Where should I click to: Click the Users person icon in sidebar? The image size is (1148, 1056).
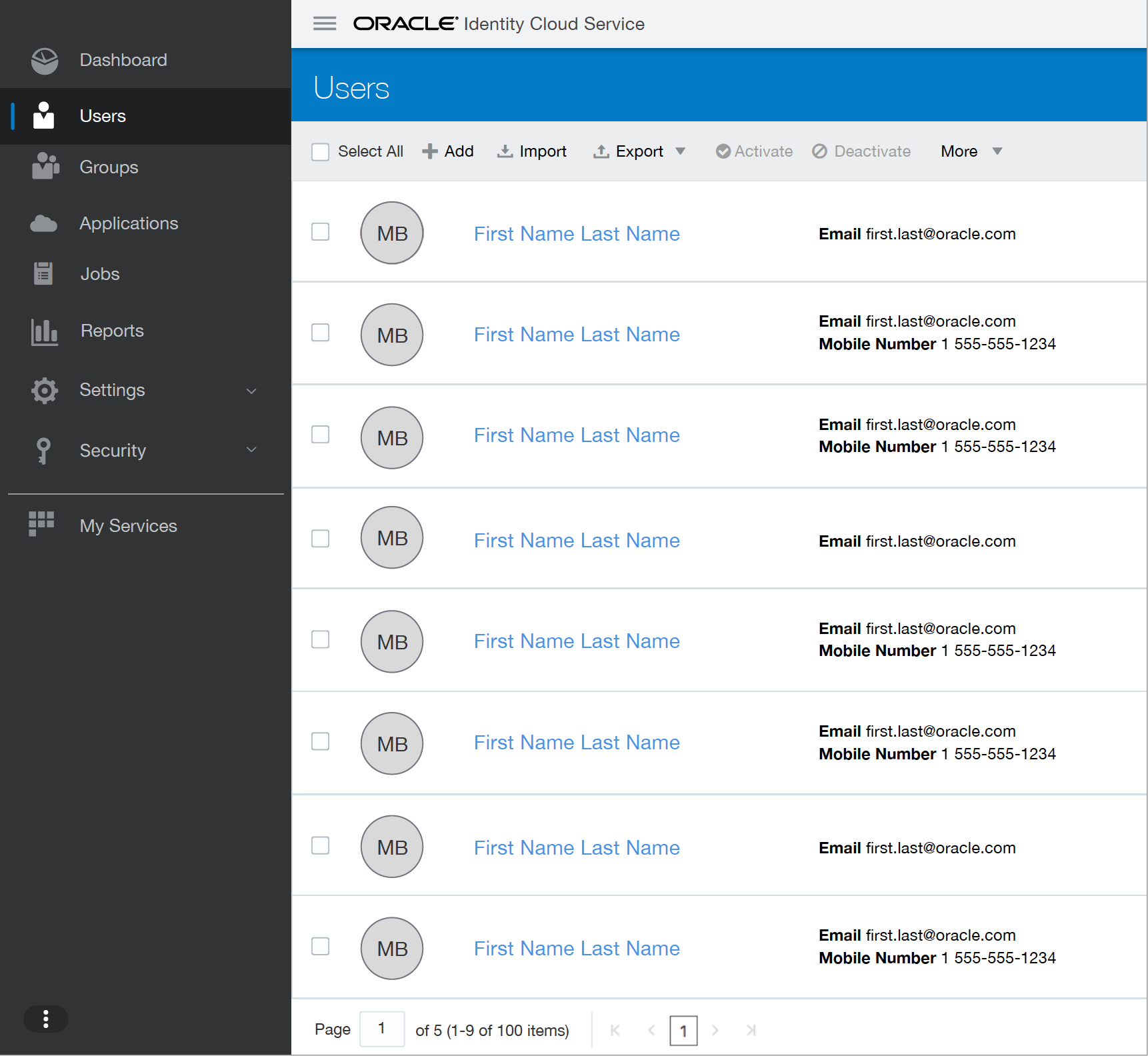click(x=44, y=115)
